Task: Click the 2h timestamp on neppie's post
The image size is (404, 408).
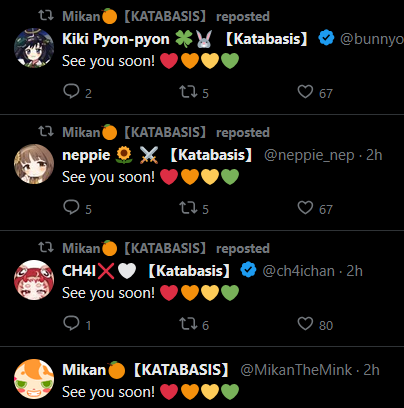Action: (374, 155)
